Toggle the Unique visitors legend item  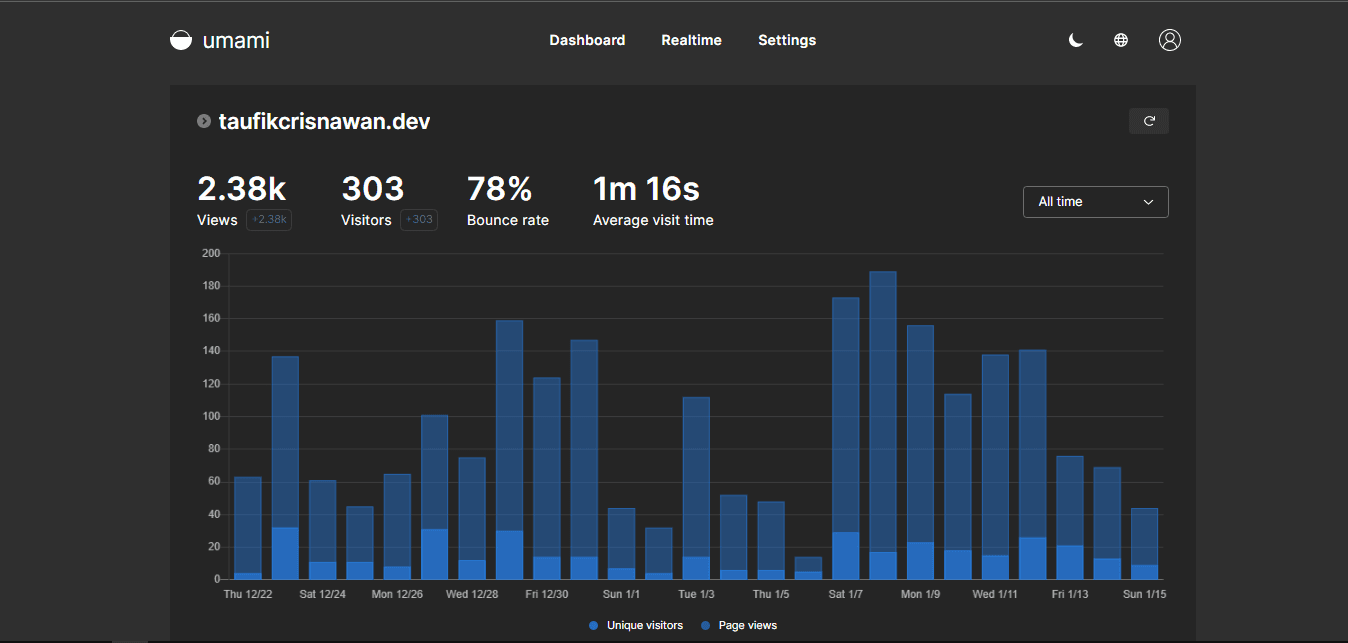point(644,625)
